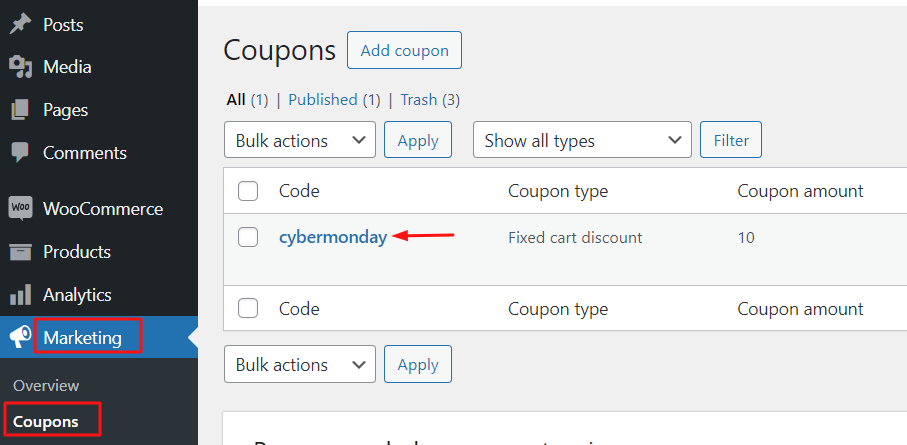The image size is (907, 445).
Task: Toggle select-all checkbox in table header
Action: coord(248,191)
